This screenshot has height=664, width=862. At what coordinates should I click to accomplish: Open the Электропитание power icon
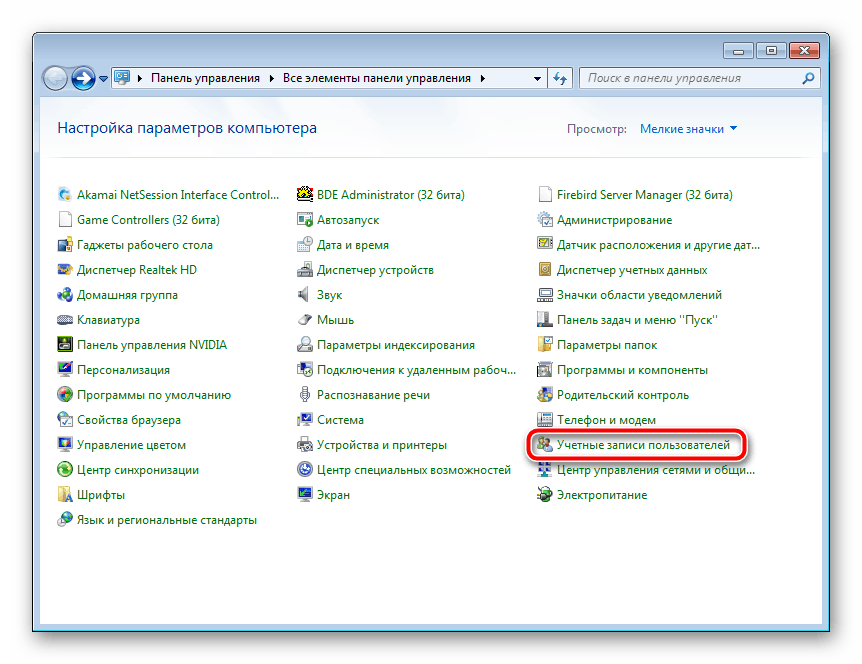pyautogui.click(x=545, y=495)
